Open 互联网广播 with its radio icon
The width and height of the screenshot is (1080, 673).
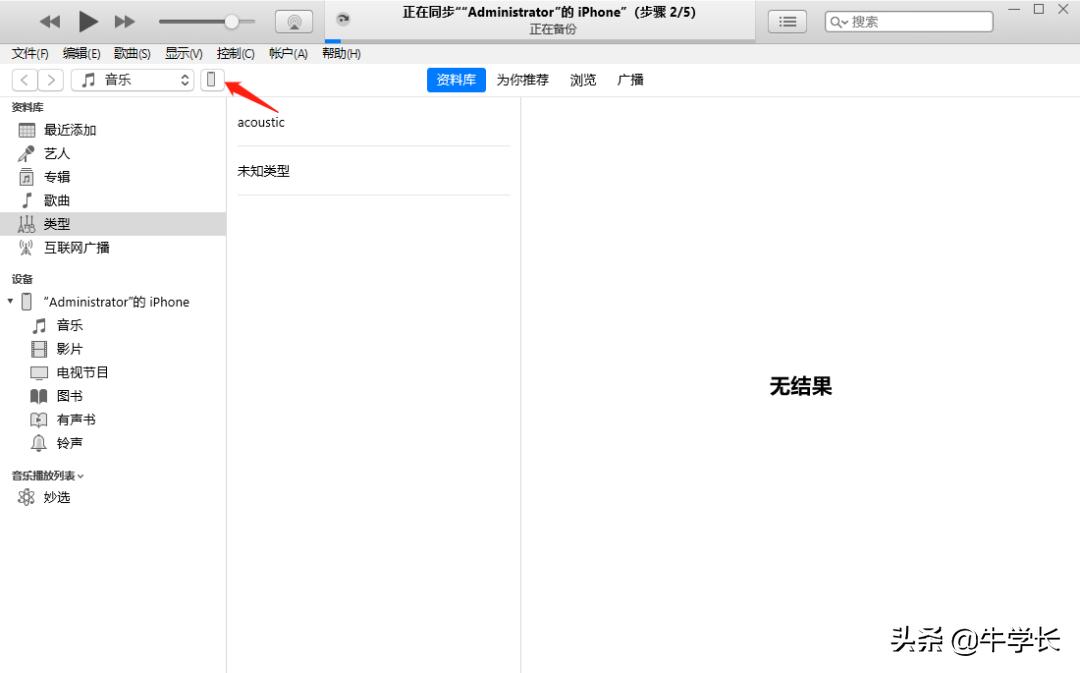coord(27,247)
